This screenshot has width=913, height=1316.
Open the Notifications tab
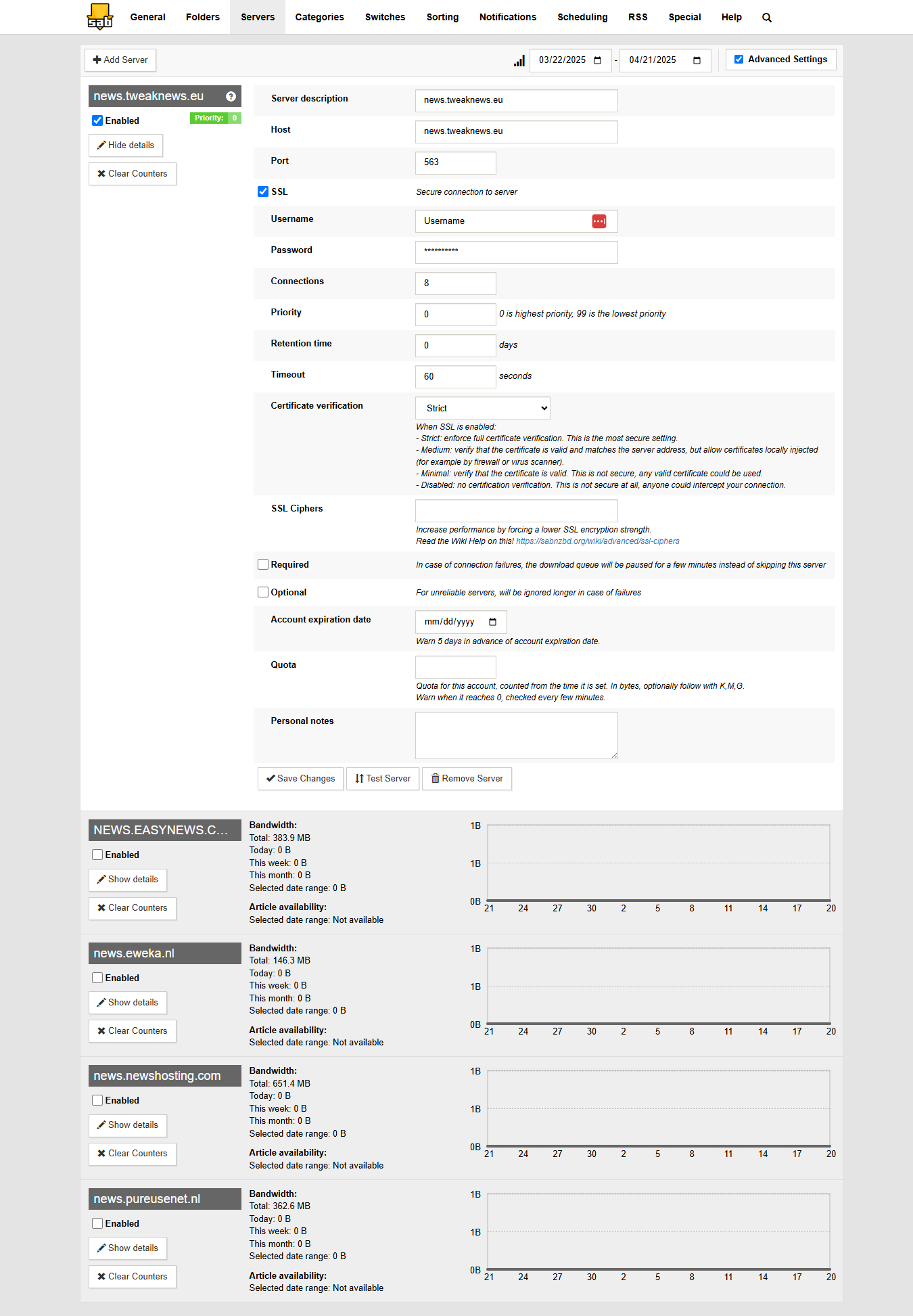[x=508, y=17]
